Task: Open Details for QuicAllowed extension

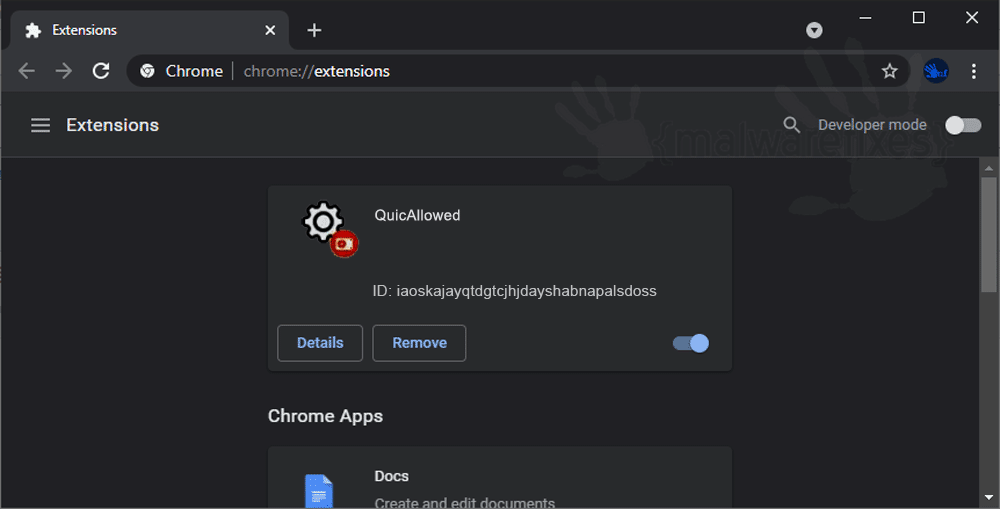Action: 320,343
